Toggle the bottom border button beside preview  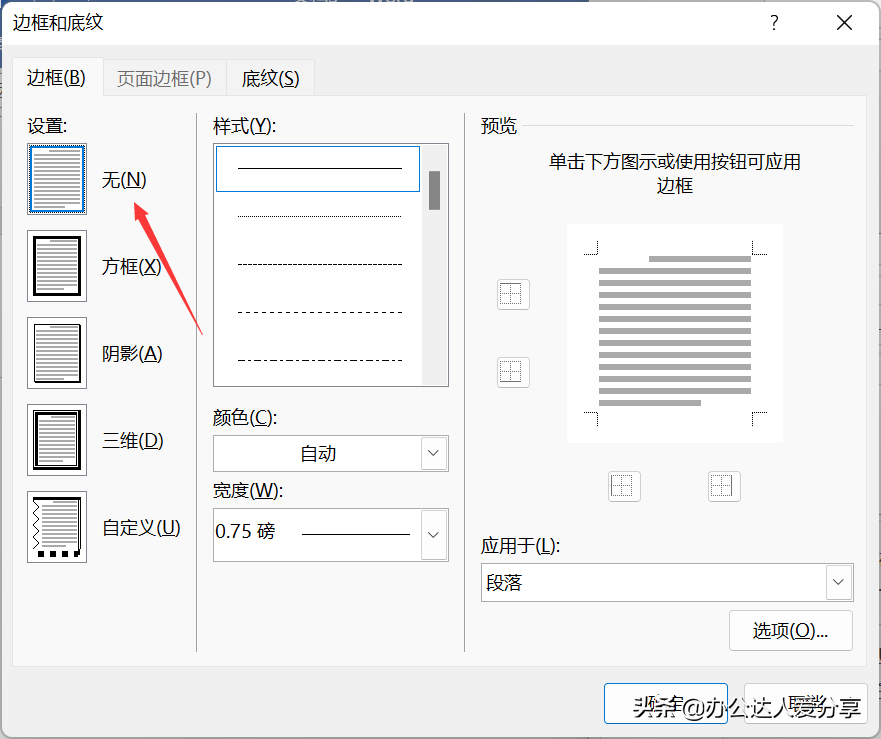click(513, 372)
